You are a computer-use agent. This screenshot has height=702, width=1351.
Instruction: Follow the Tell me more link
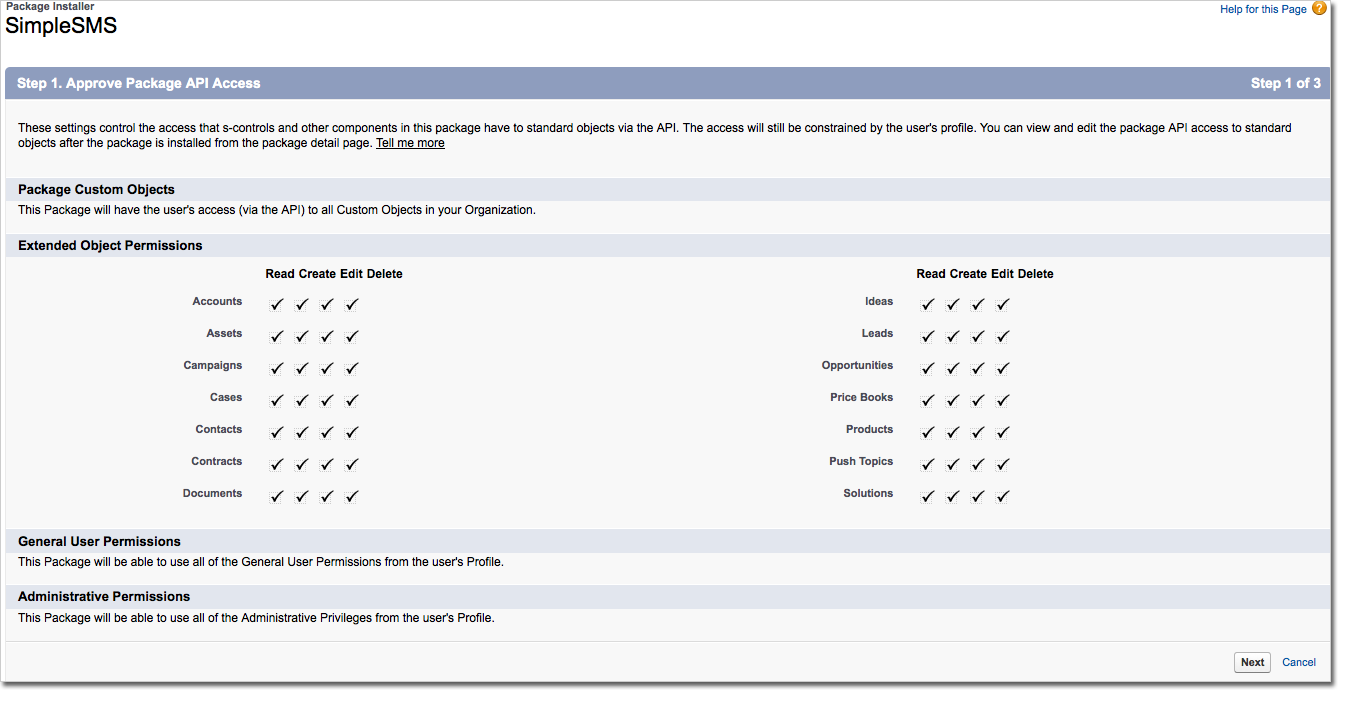[410, 143]
